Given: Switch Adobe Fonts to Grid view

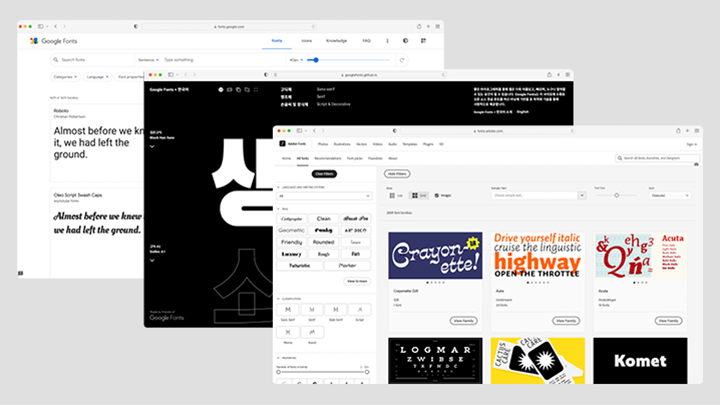Looking at the screenshot, I should 419,196.
